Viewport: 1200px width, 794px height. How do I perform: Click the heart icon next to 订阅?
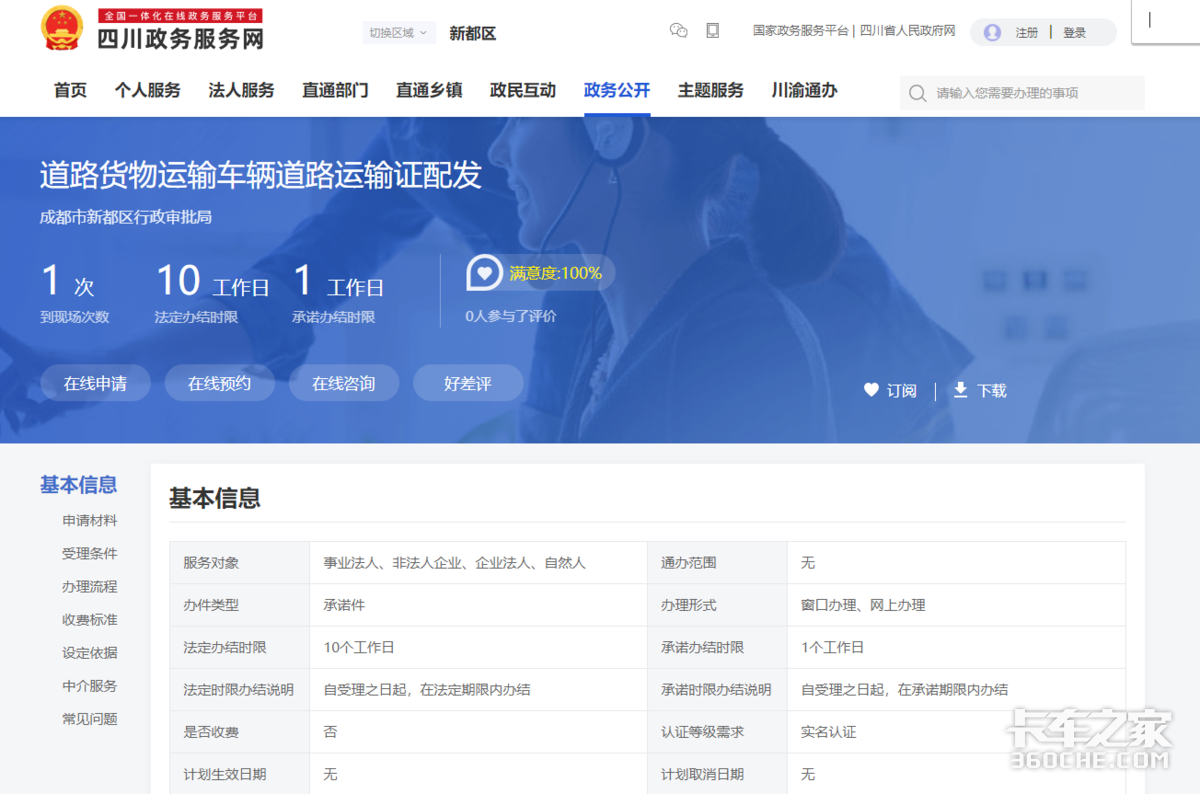pos(871,390)
